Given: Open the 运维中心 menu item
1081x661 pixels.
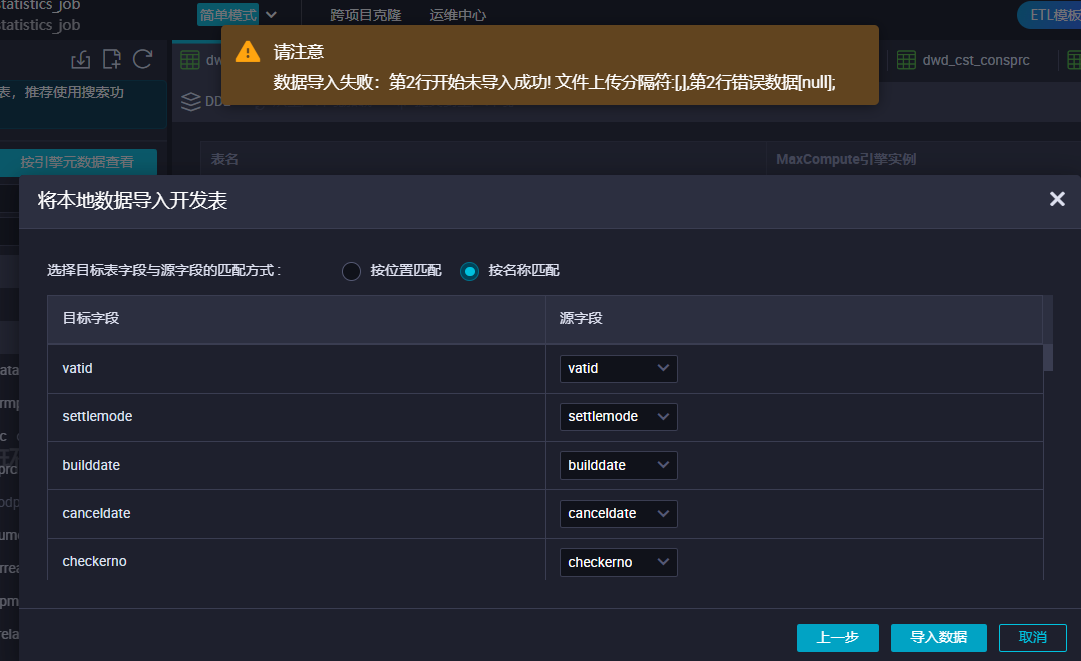Looking at the screenshot, I should [458, 15].
